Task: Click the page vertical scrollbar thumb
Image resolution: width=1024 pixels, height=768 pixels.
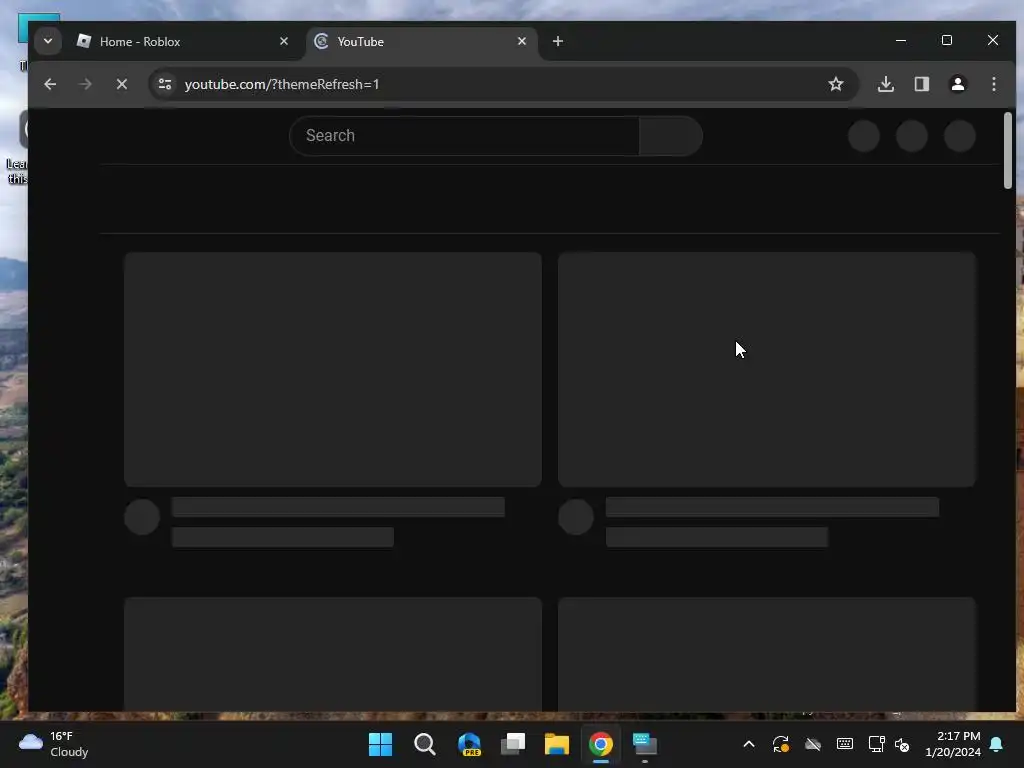Action: (x=1008, y=150)
